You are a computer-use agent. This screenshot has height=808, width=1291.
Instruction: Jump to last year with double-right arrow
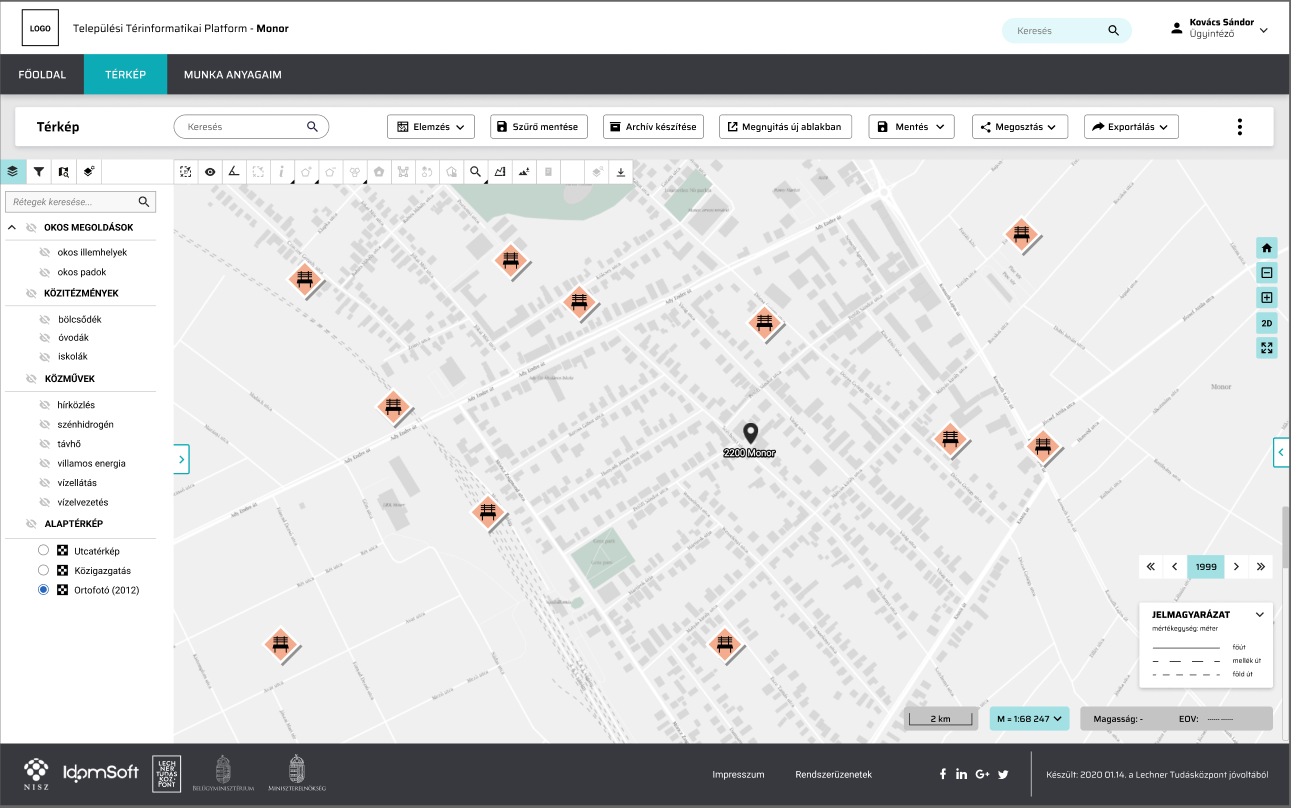point(1261,567)
